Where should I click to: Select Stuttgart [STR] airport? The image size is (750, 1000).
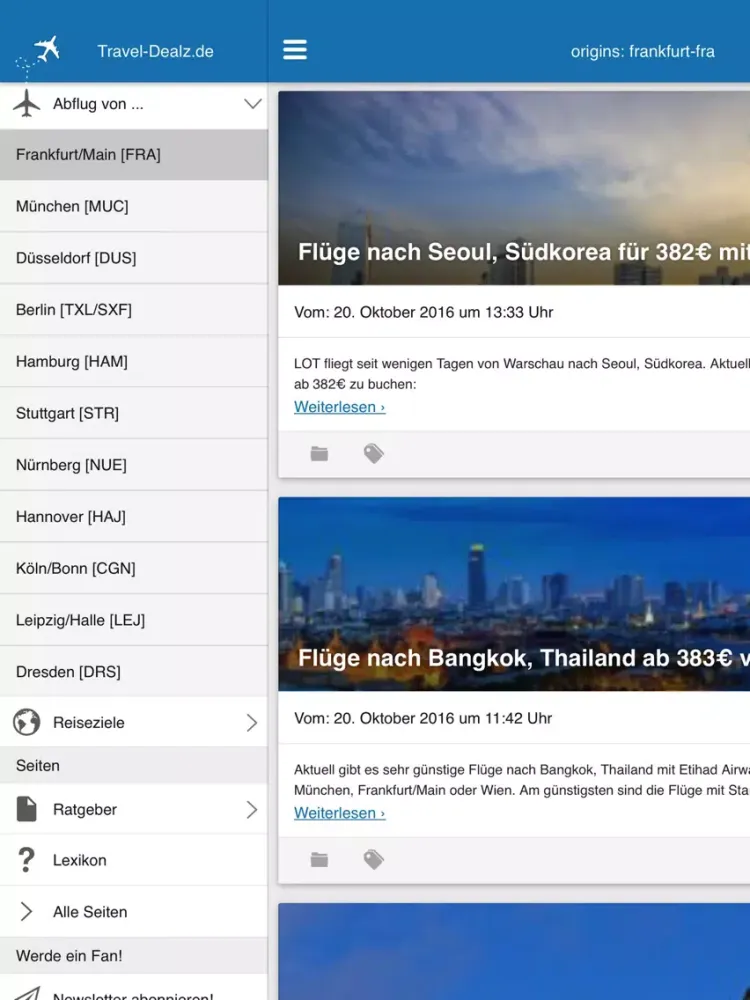[x=134, y=413]
